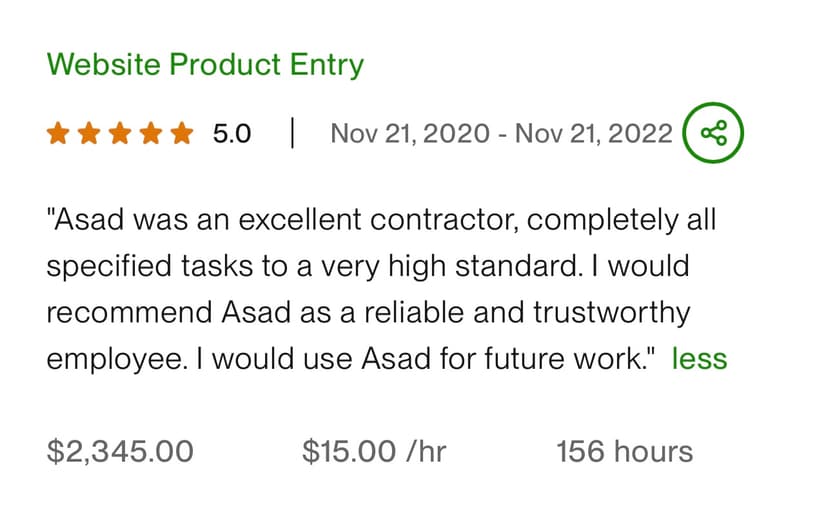828x512 pixels.
Task: Click the line "recommend Asad as a reliable"
Action: (368, 312)
